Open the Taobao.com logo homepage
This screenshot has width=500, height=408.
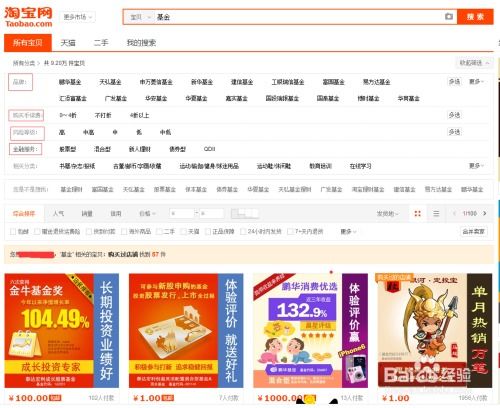click(x=28, y=17)
